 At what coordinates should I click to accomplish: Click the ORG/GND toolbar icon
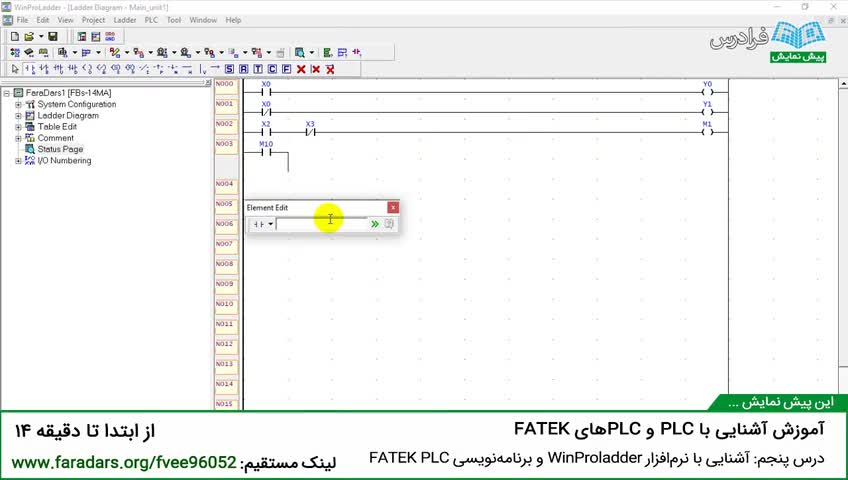click(110, 37)
